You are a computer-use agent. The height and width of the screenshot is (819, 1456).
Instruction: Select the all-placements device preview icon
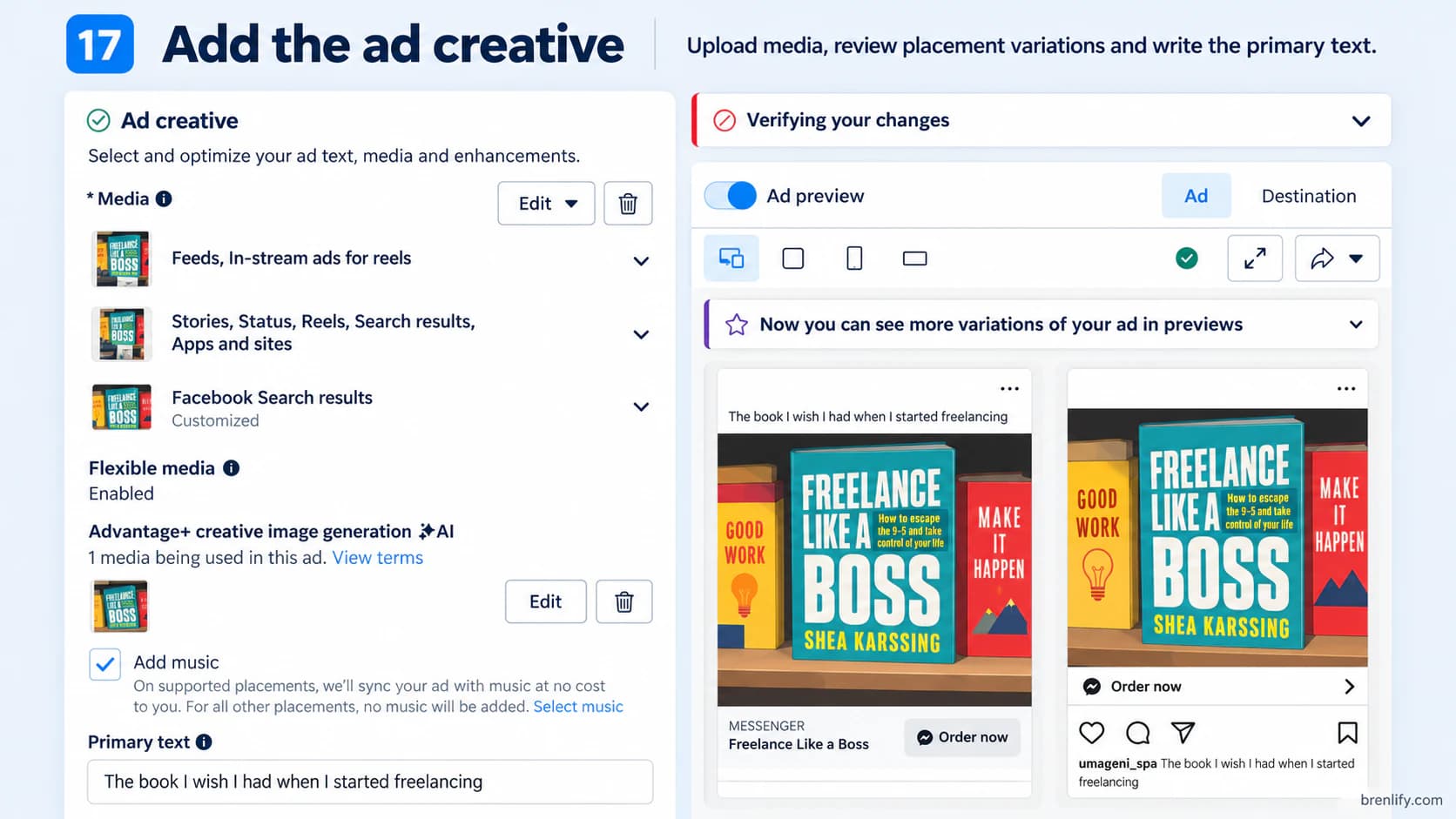(x=731, y=258)
